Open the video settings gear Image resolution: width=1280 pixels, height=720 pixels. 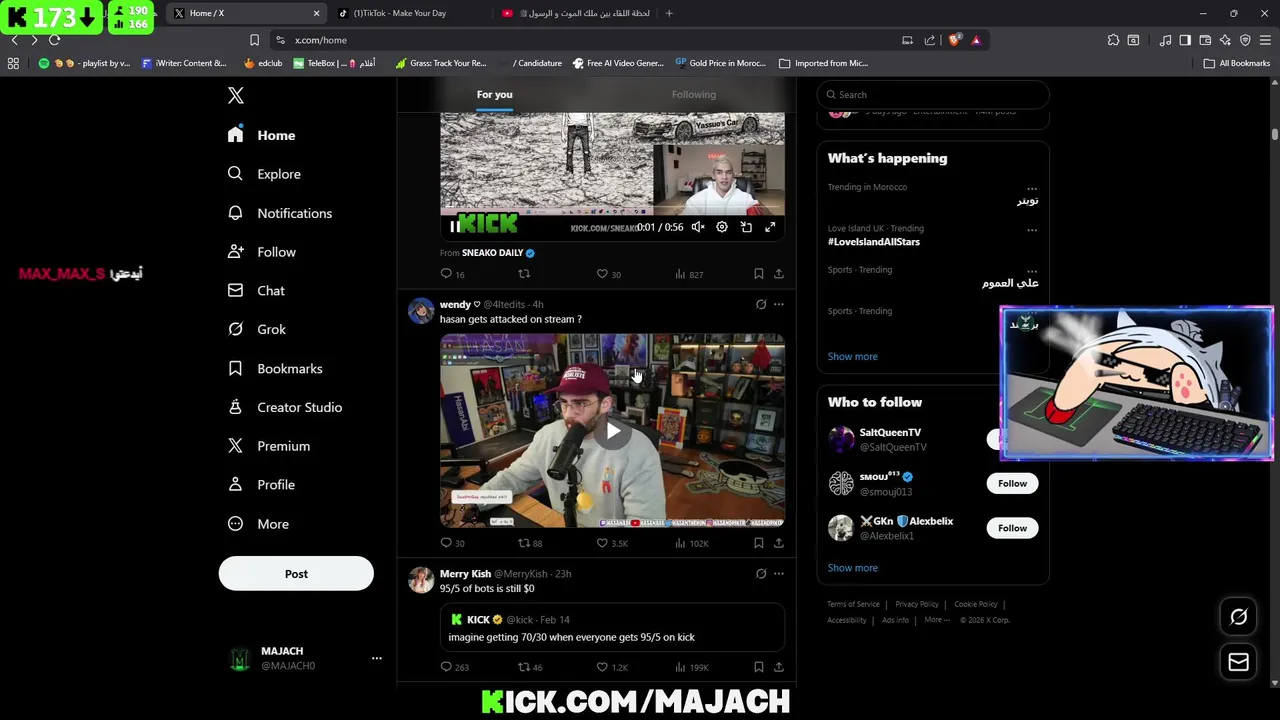[x=722, y=227]
